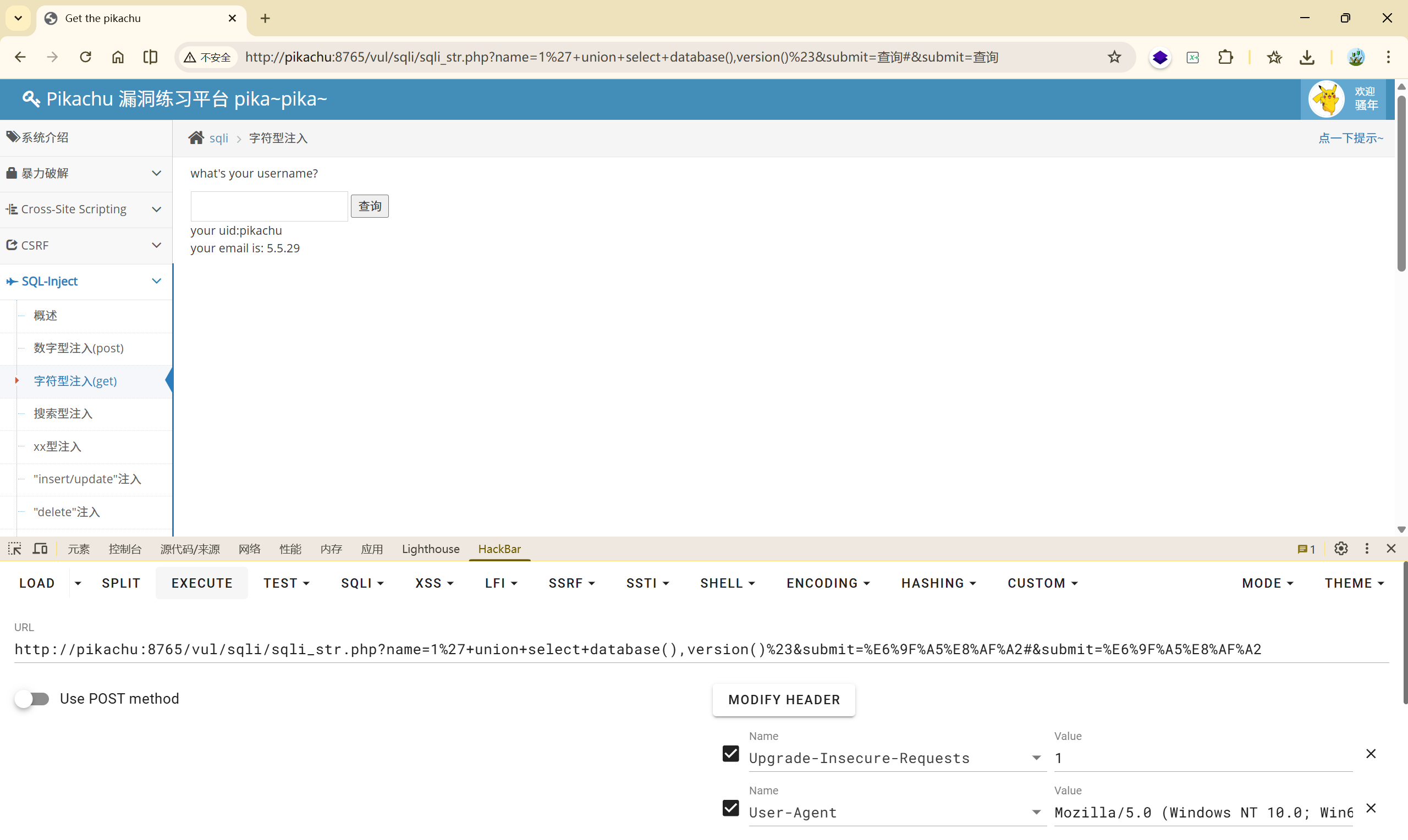The width and height of the screenshot is (1408, 840).
Task: Click the Pikachu avatar in header
Action: (1326, 99)
